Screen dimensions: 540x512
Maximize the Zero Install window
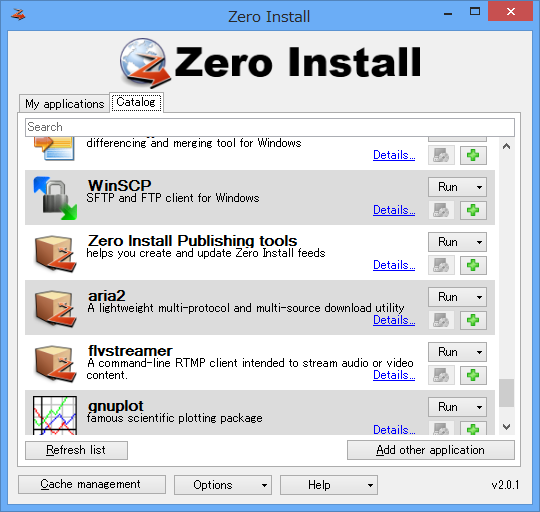click(x=475, y=11)
